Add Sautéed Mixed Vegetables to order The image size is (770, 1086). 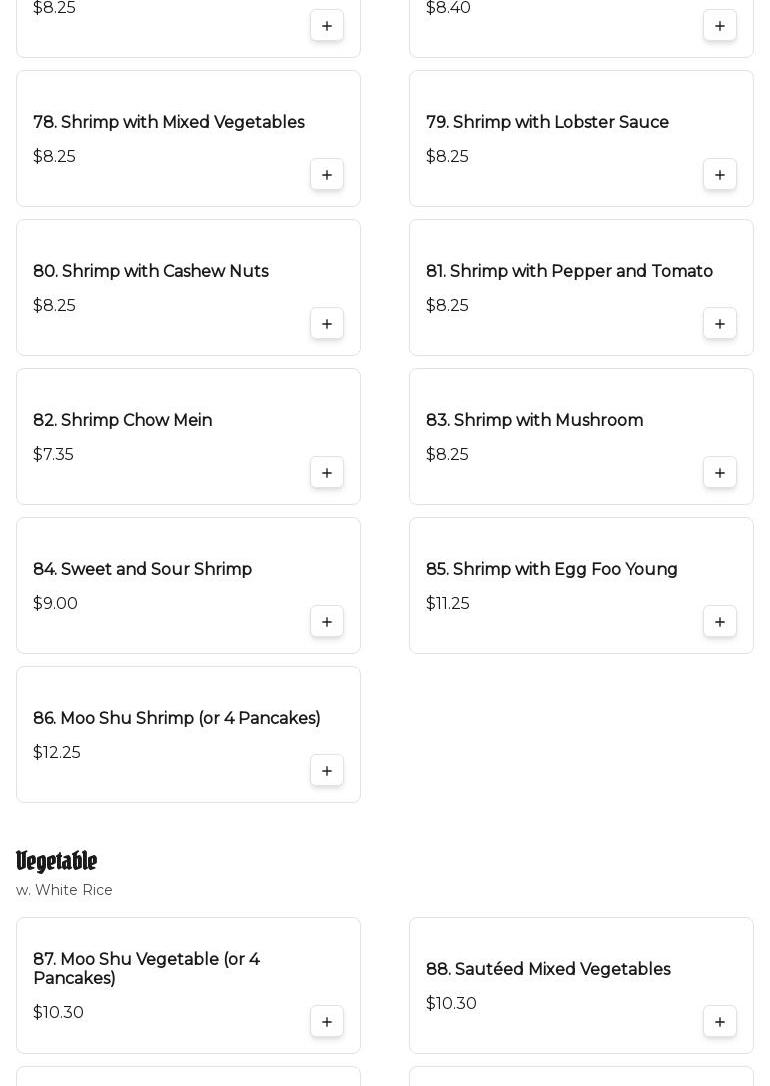[720, 1022]
